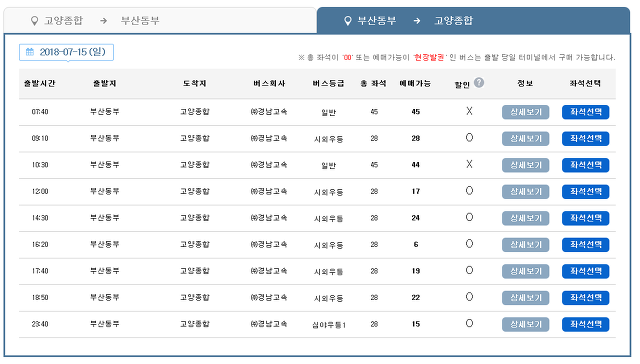640x364 pixels.
Task: Pick 좌석선택 for the 12:00 bus
Action: [x=586, y=191]
